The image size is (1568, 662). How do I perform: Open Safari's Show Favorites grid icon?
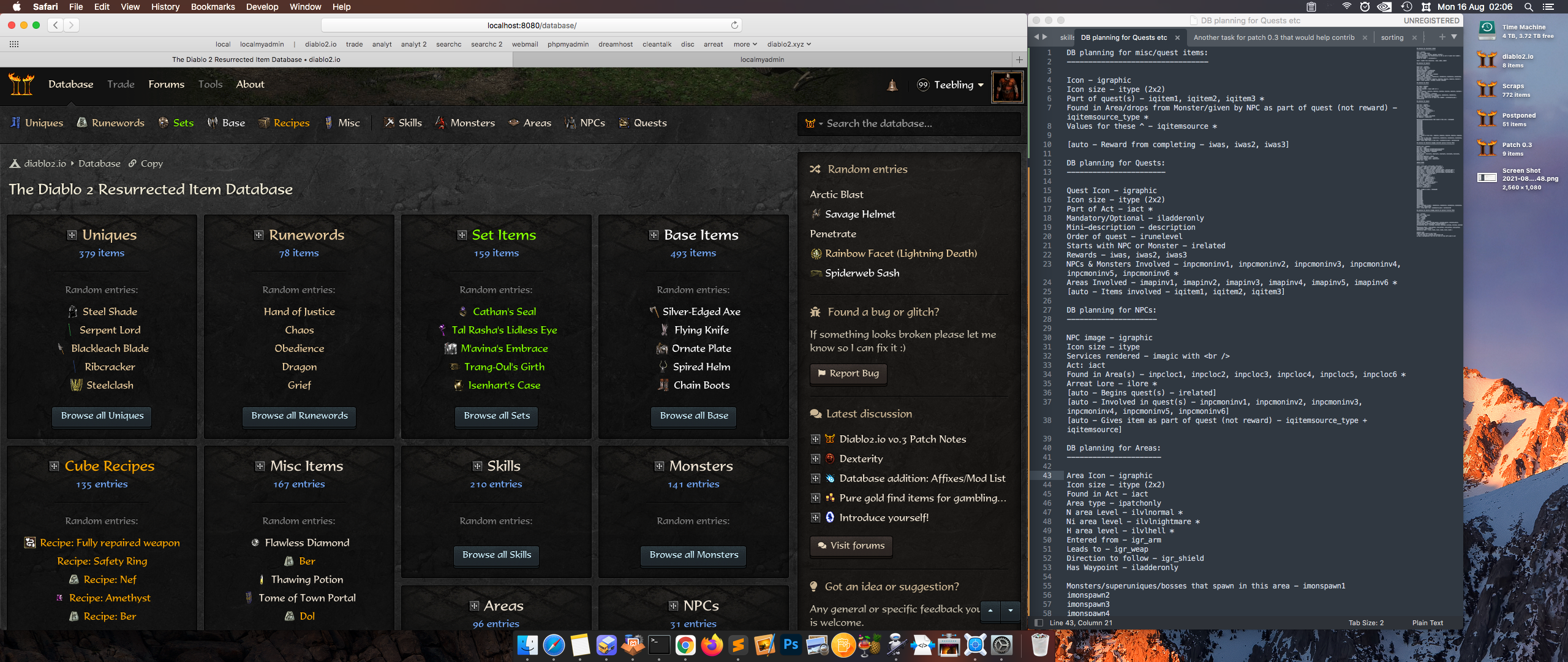[x=14, y=44]
